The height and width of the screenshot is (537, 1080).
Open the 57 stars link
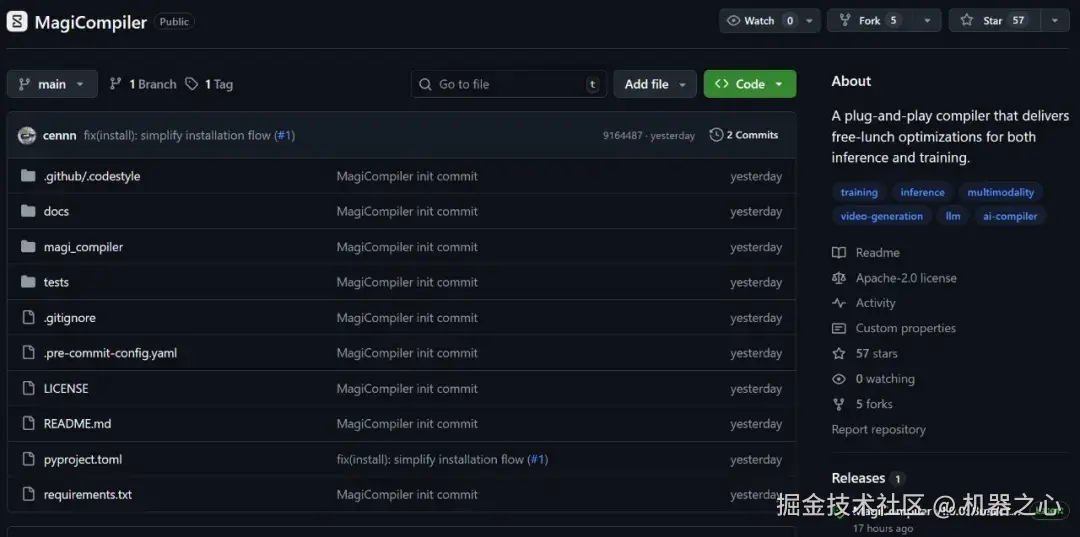(x=876, y=353)
